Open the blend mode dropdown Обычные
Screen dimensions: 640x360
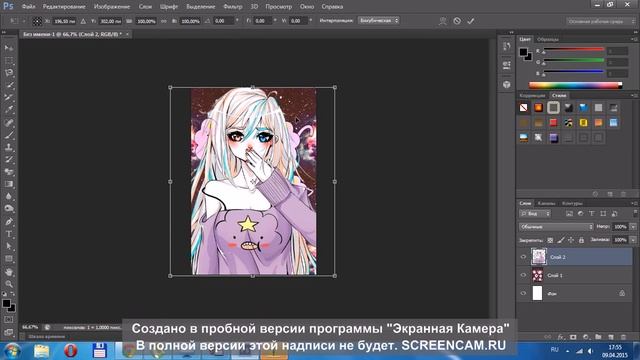pos(556,227)
